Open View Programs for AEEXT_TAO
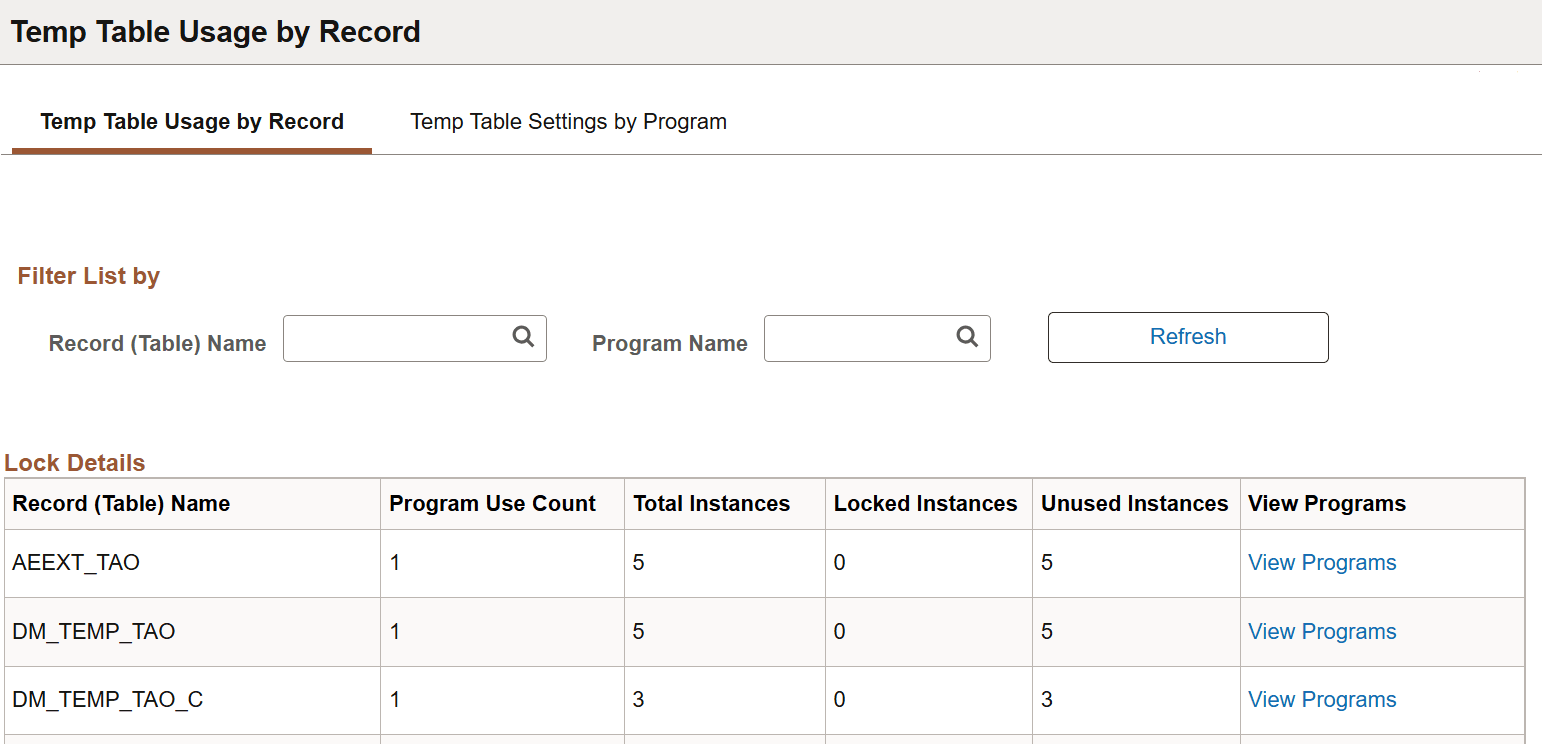This screenshot has width=1542, height=744. (1321, 563)
